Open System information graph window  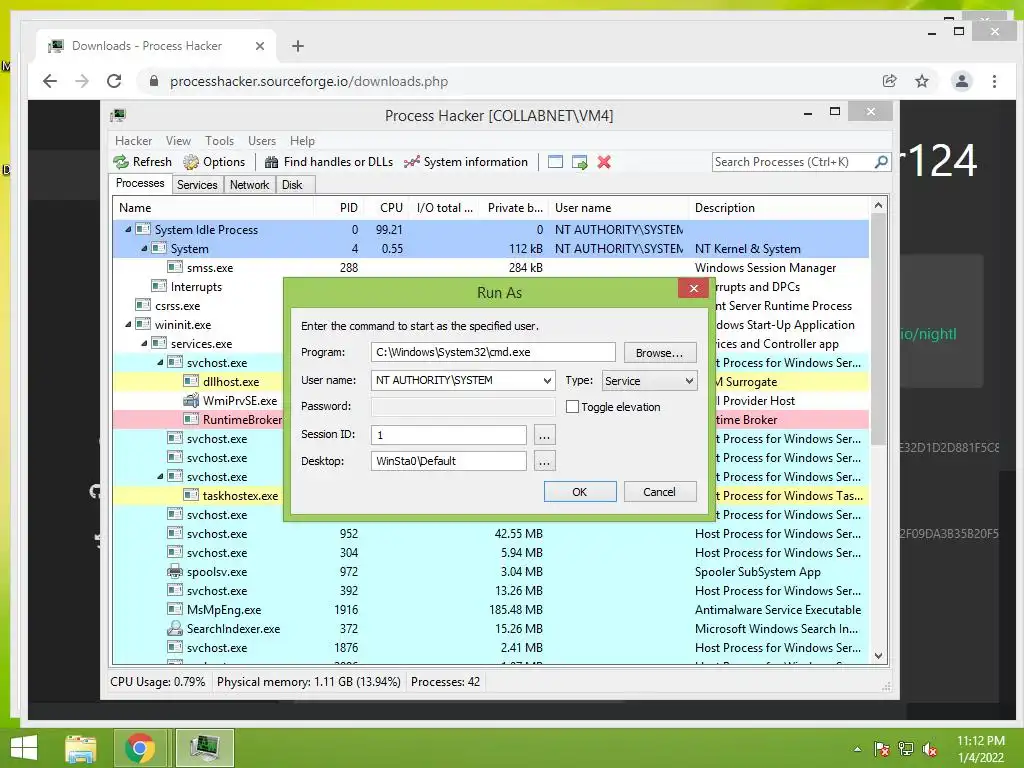click(x=466, y=162)
